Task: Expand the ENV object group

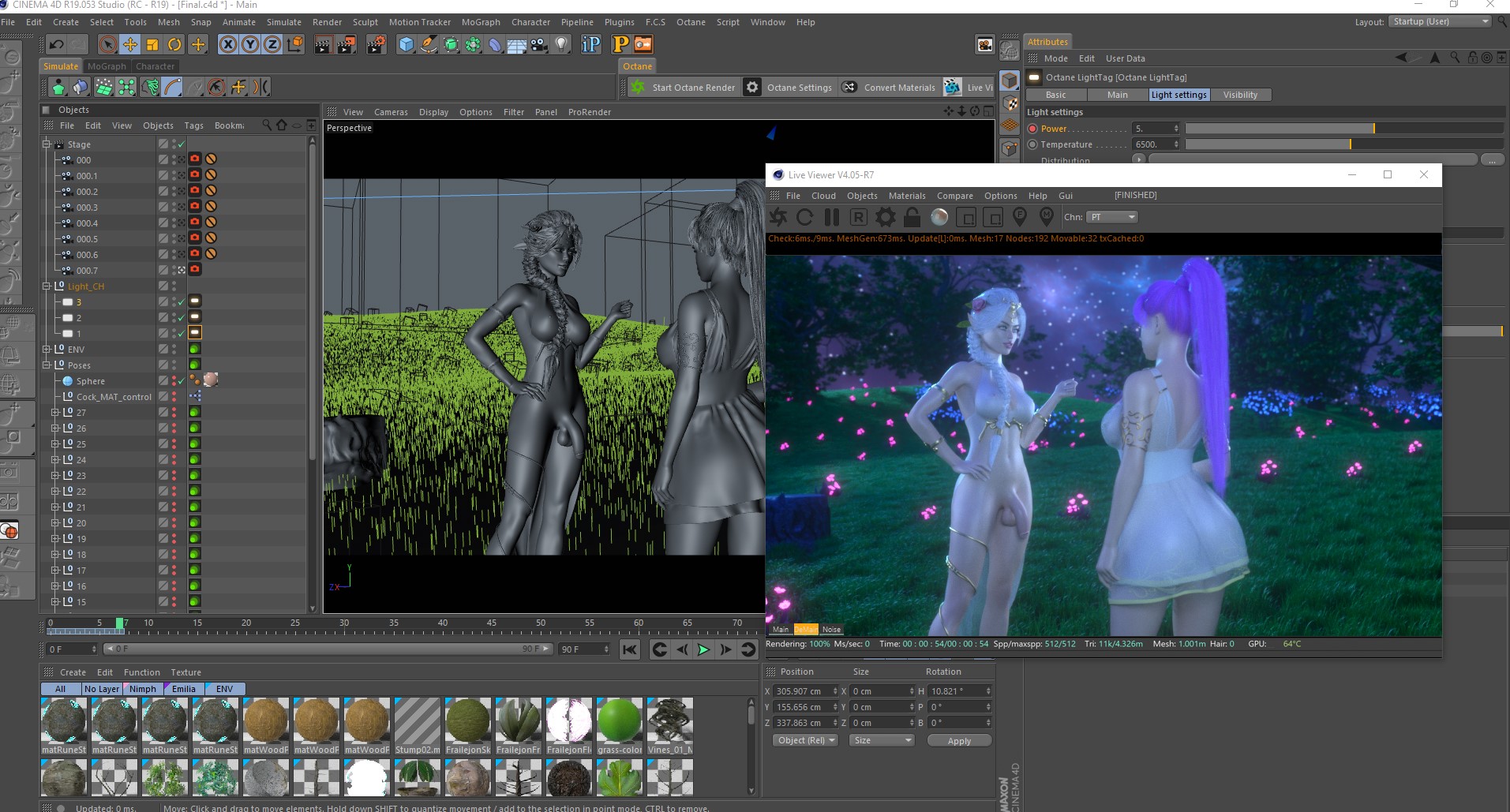Action: 47,350
